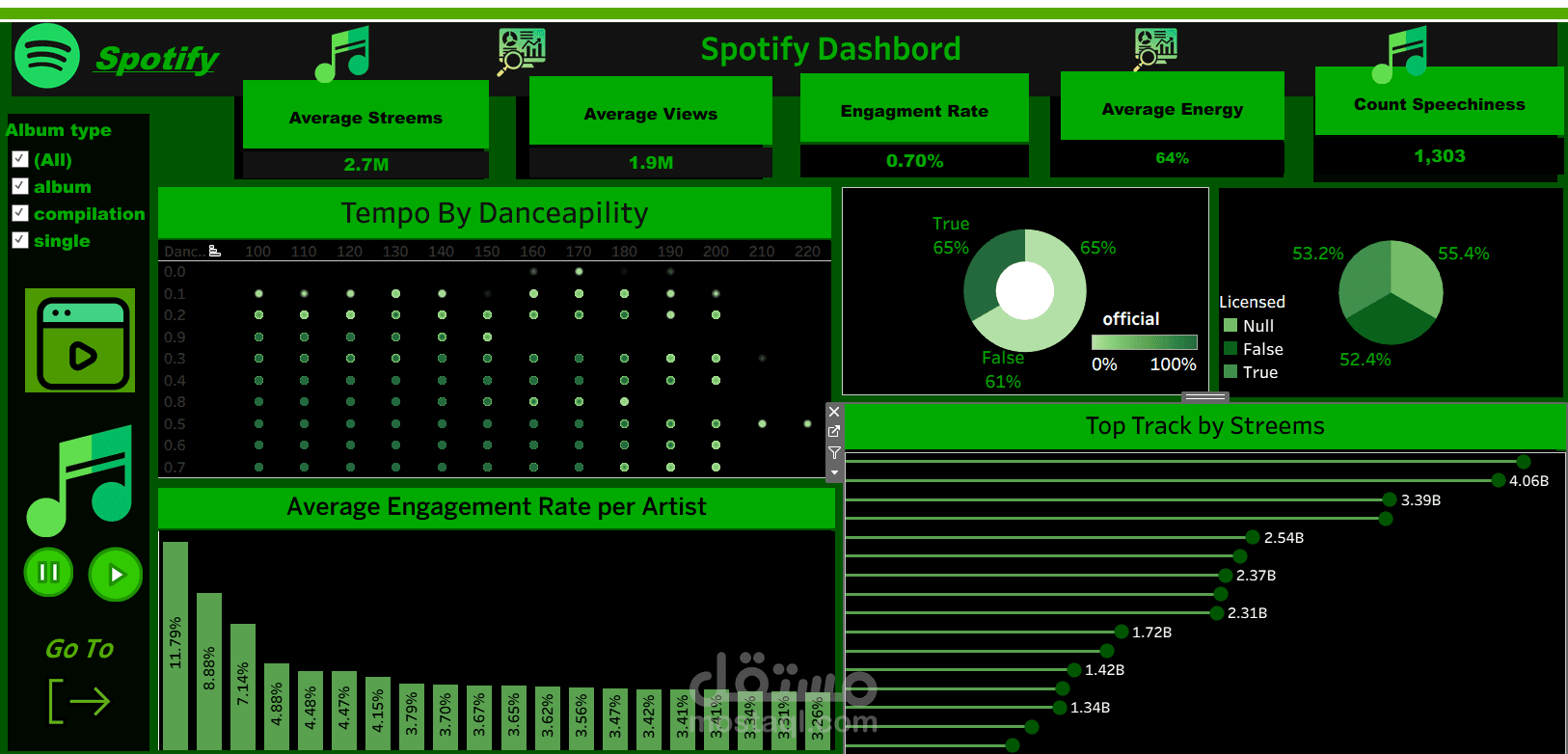Select the False licensed legend swatch
1568x754 pixels.
click(x=1230, y=348)
